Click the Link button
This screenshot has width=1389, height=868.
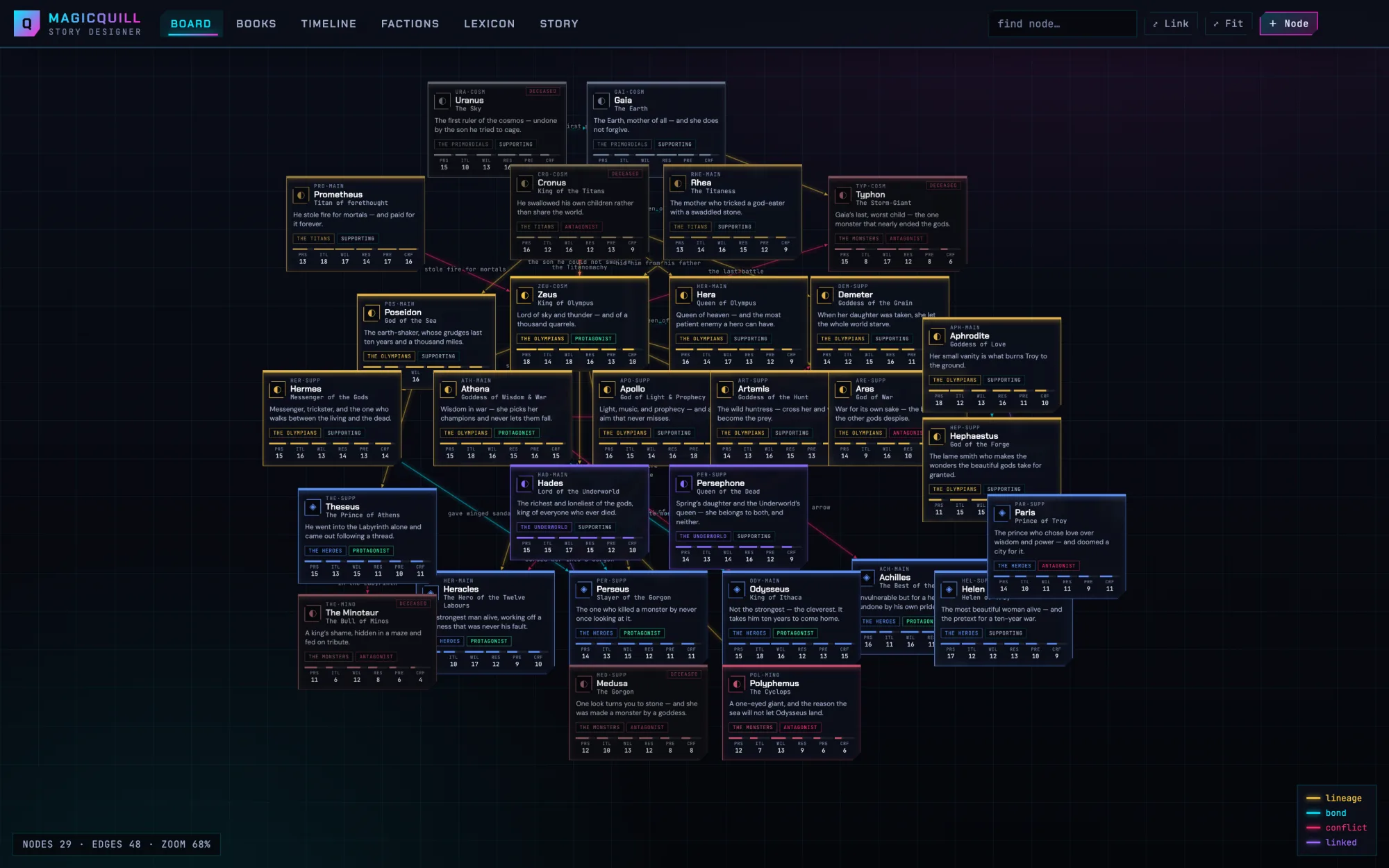point(1171,24)
